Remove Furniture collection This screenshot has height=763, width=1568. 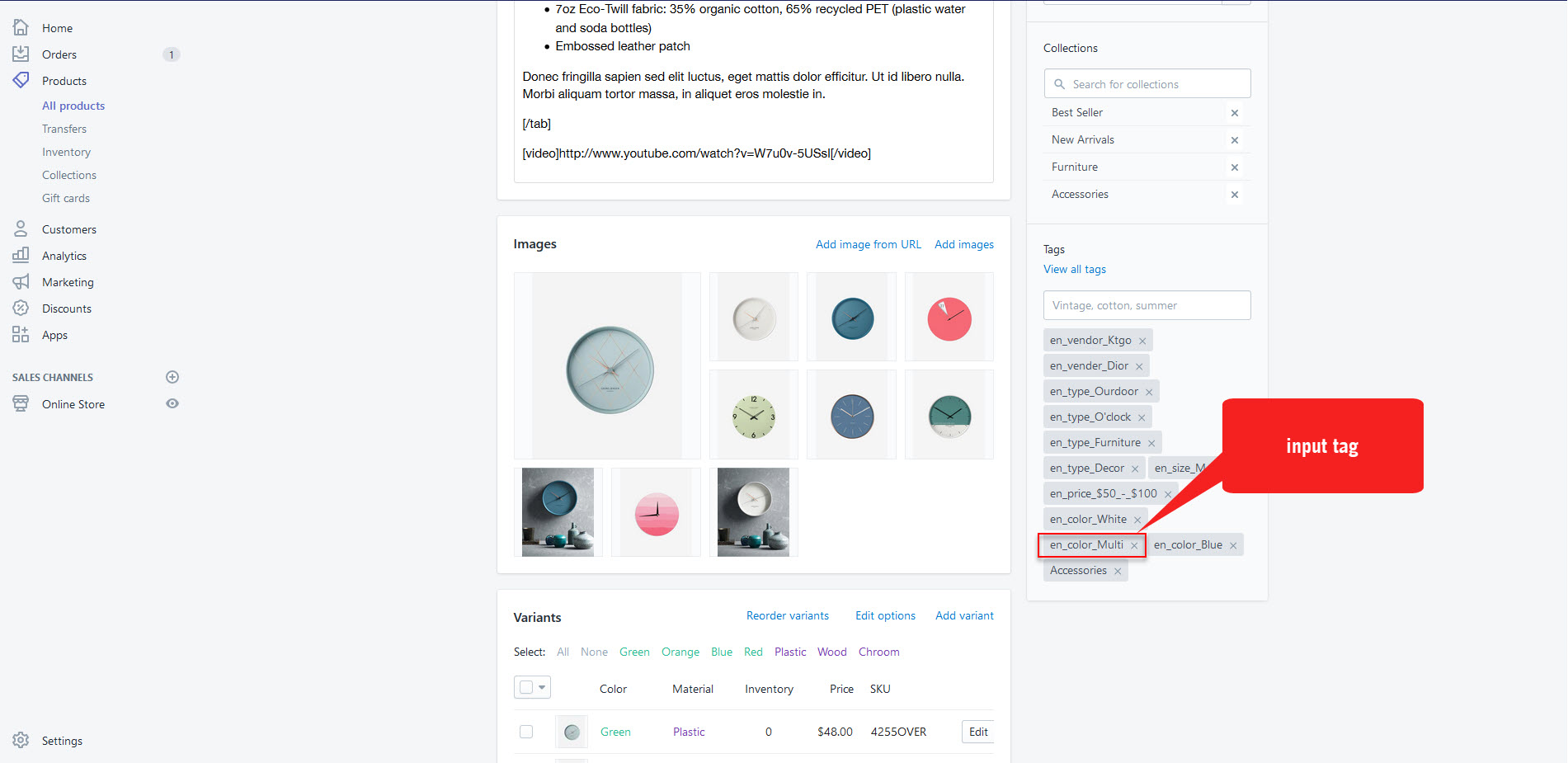(1235, 167)
